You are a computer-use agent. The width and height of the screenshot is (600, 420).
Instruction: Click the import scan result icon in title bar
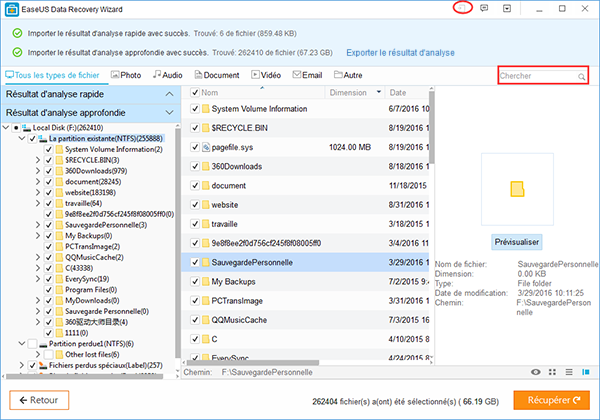point(462,8)
